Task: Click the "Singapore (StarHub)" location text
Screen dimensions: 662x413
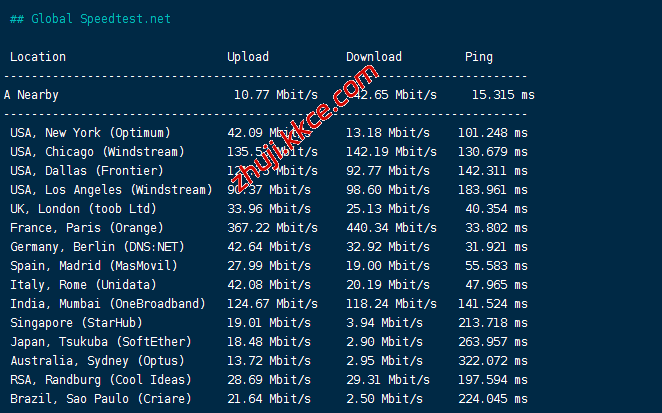Action: pos(76,323)
